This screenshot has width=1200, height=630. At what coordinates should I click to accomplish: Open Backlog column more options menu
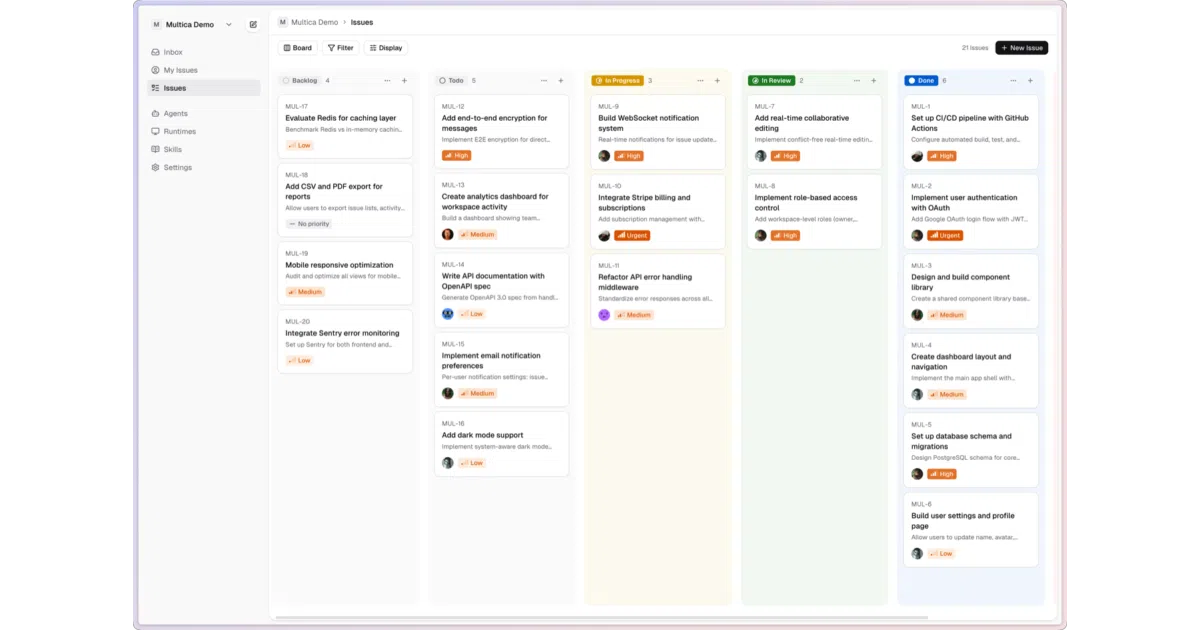coord(387,80)
